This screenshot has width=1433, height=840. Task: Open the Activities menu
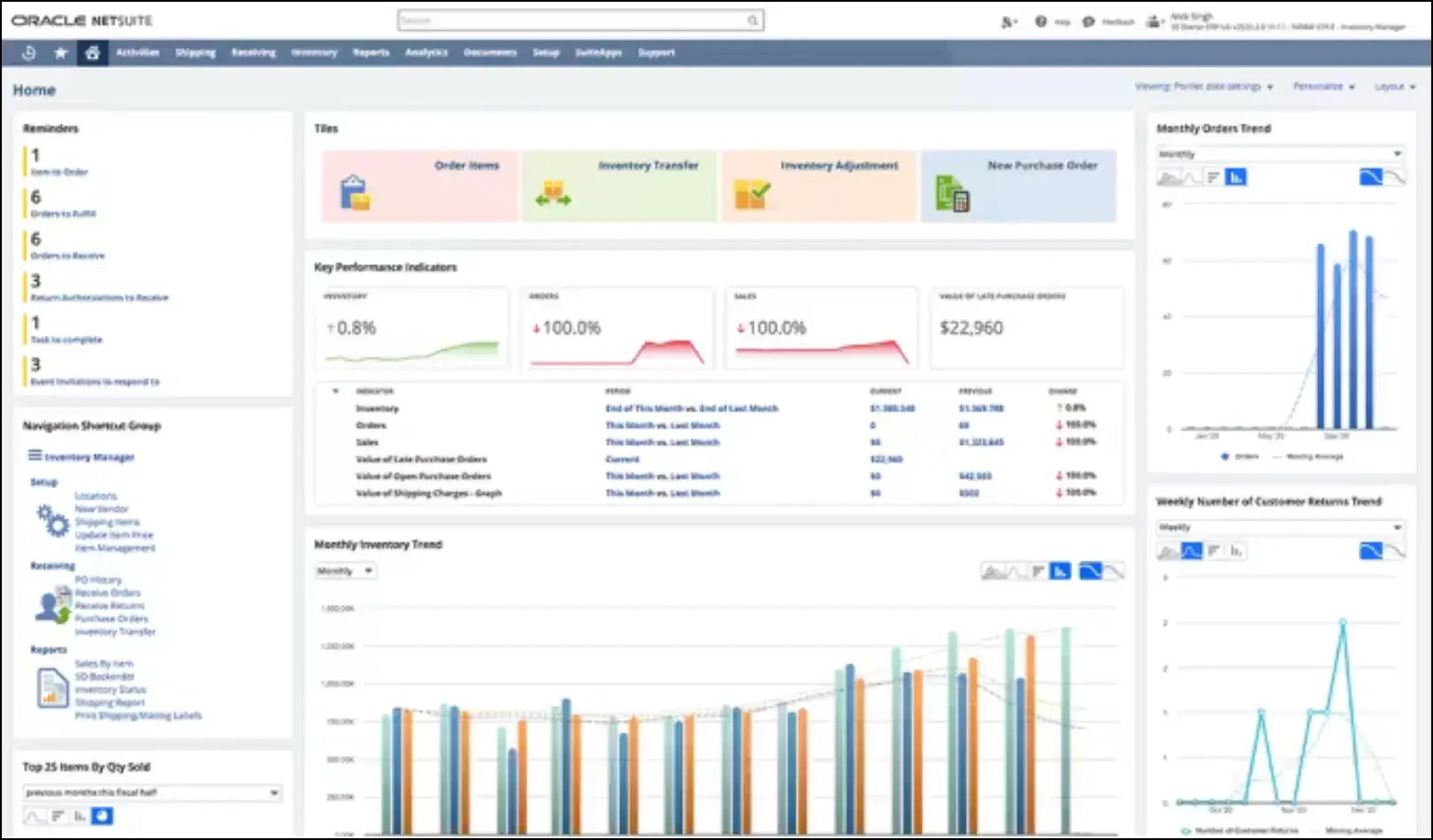pyautogui.click(x=137, y=53)
